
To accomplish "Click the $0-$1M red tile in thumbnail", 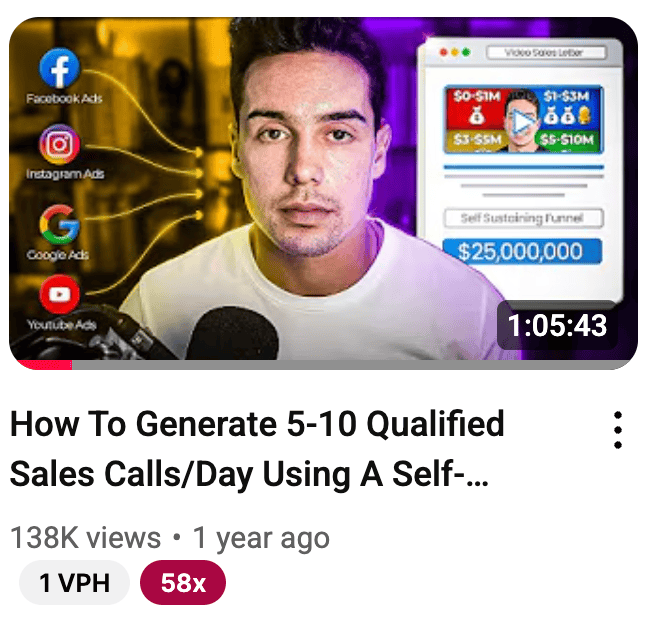I will pos(476,108).
